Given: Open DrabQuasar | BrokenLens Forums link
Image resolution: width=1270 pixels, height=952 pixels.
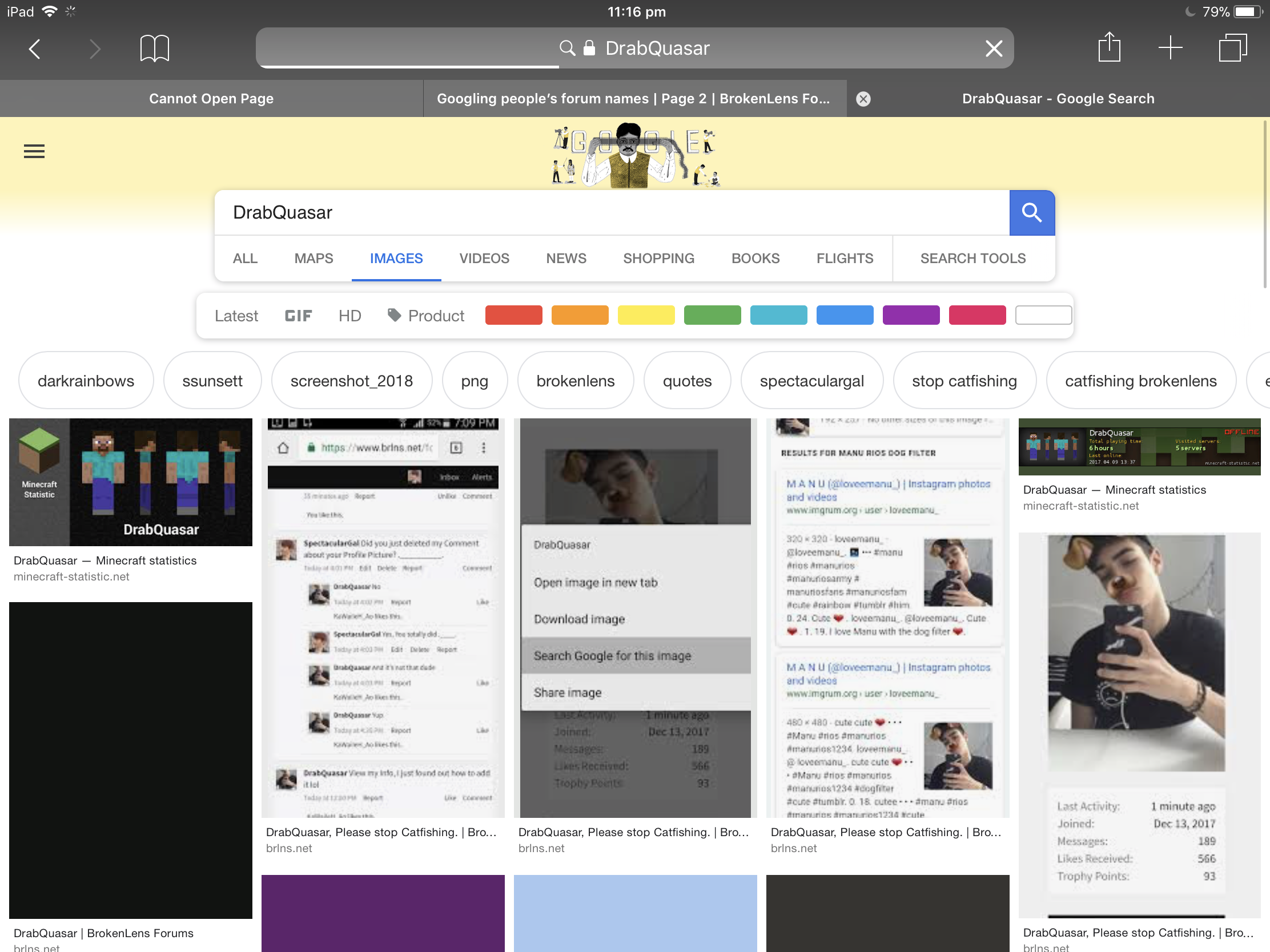Looking at the screenshot, I should 103,933.
